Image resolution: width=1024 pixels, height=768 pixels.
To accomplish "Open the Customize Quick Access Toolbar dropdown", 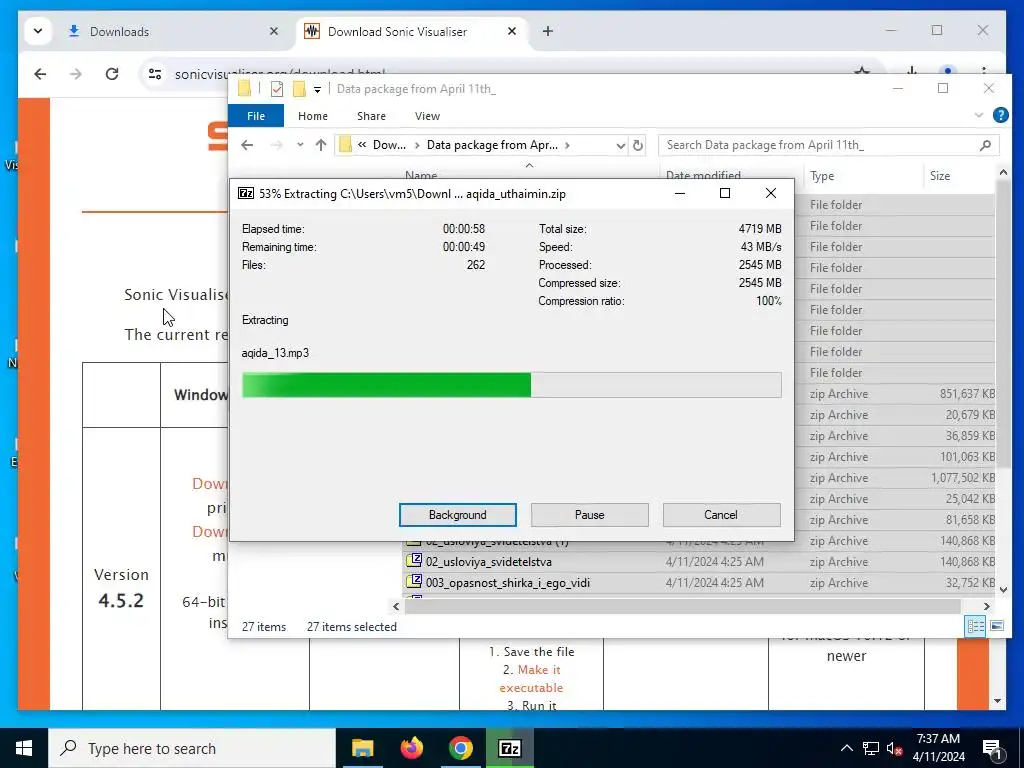I will pos(317,89).
